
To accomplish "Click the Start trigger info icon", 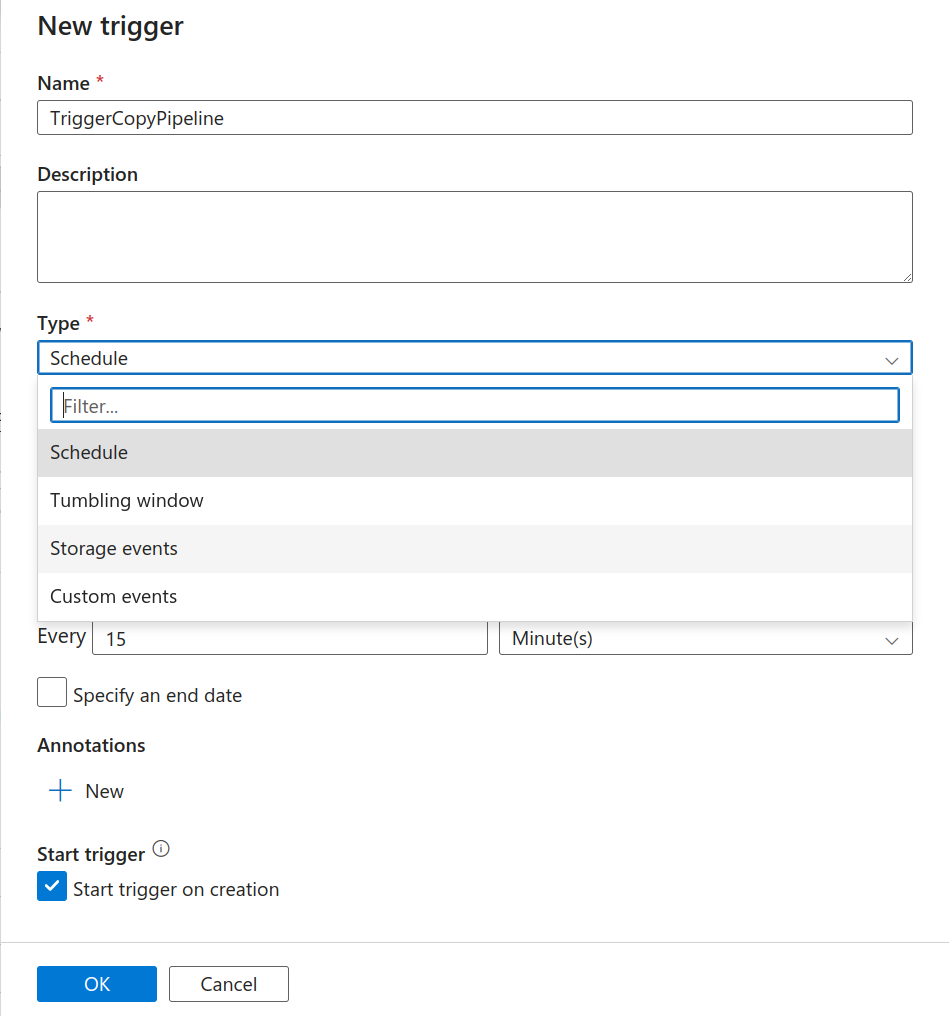I will pyautogui.click(x=161, y=849).
